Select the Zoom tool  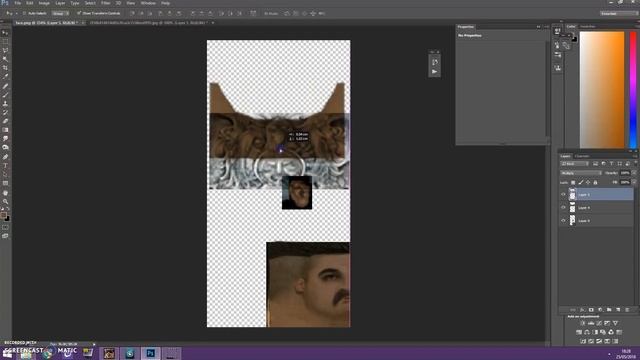point(5,201)
